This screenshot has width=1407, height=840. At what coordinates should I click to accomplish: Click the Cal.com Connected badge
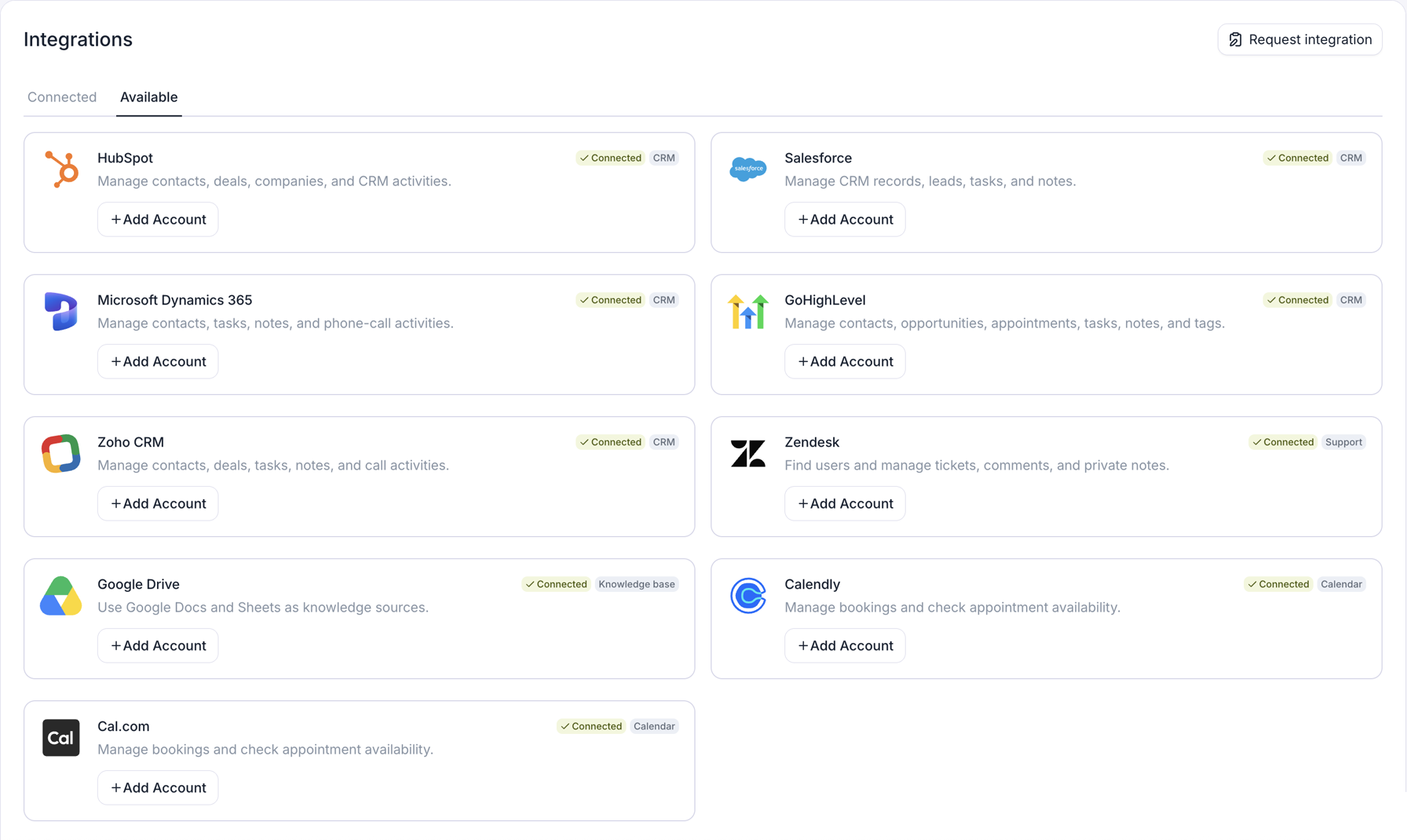[x=591, y=726]
